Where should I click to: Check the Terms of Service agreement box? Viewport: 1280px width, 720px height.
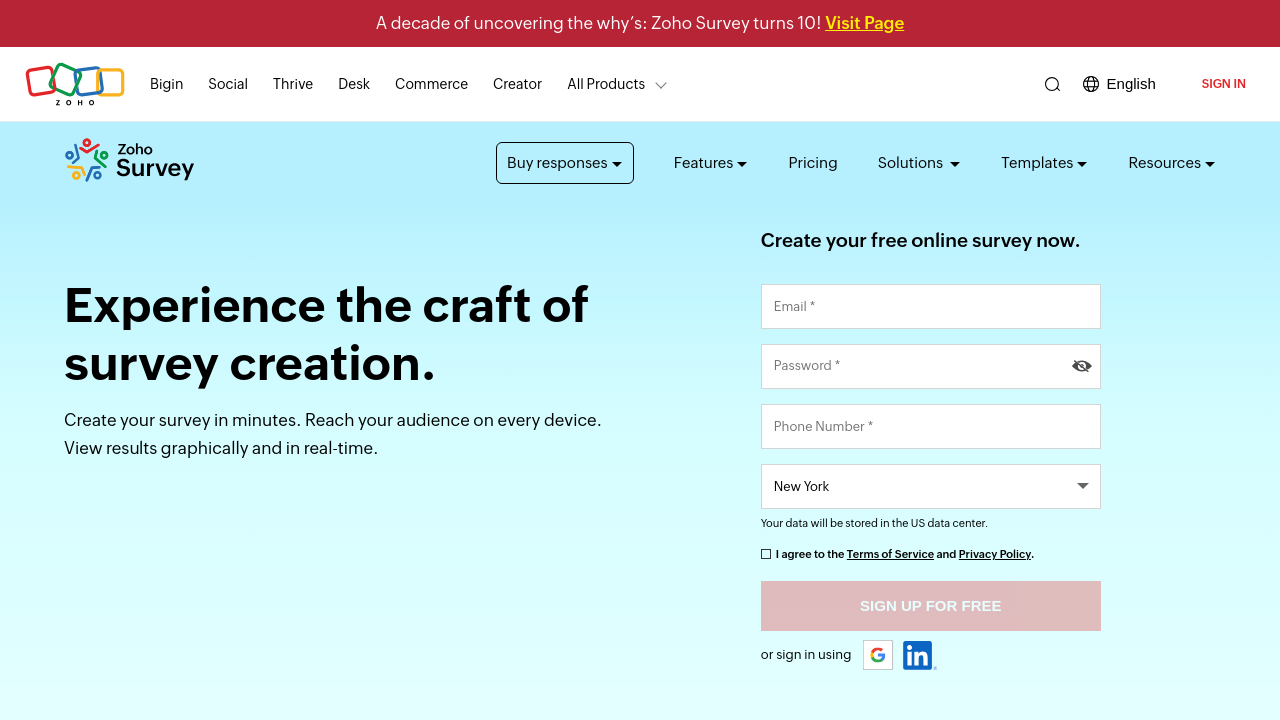pos(766,554)
